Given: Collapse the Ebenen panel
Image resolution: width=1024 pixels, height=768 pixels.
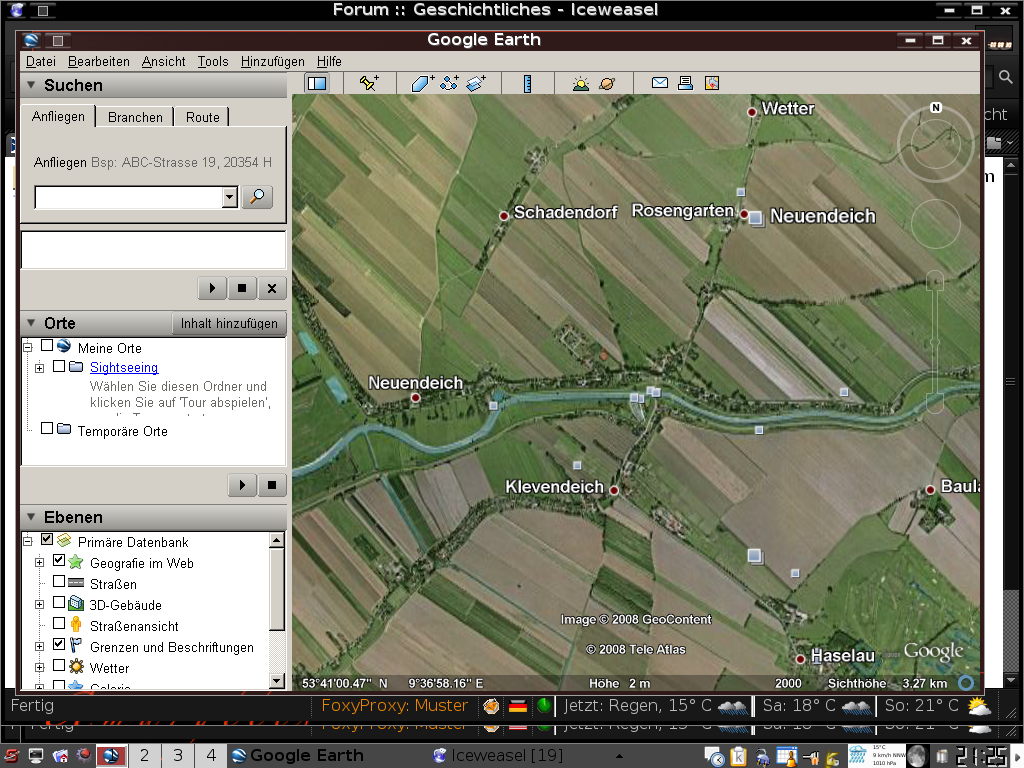Looking at the screenshot, I should click(x=31, y=517).
